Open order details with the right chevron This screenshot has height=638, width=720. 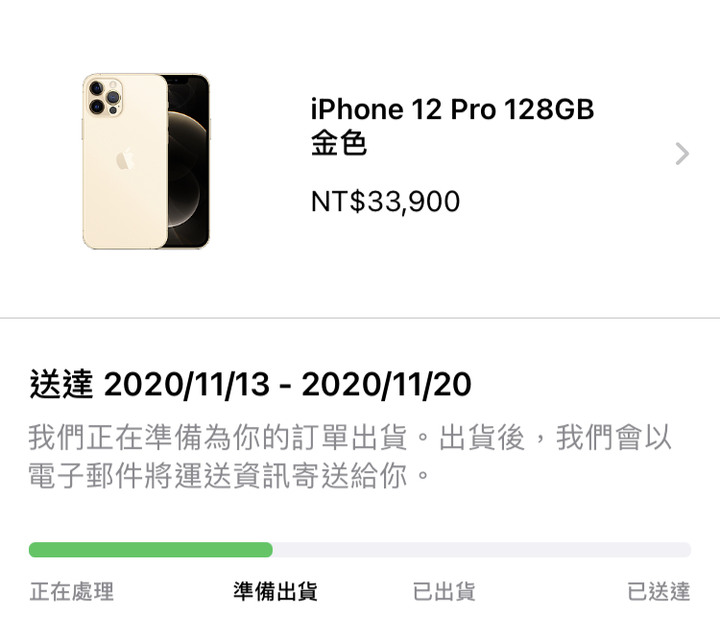point(682,154)
